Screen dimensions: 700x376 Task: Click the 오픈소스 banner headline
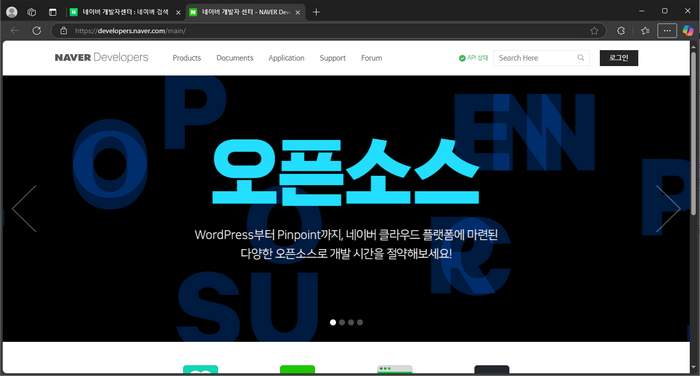(x=346, y=171)
